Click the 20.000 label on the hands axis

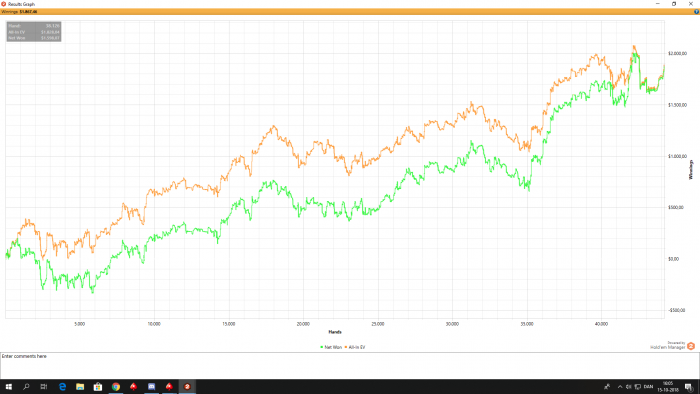tap(303, 324)
